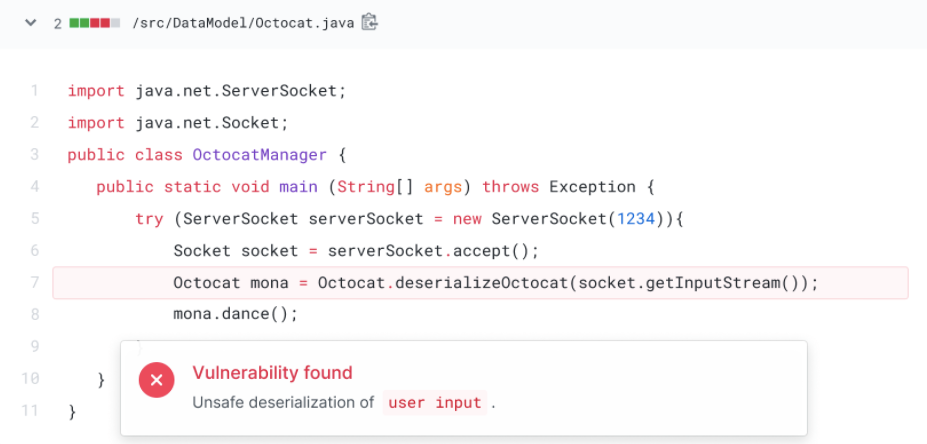The height and width of the screenshot is (444, 927).
Task: Click the red vulnerability error icon
Action: 156,381
